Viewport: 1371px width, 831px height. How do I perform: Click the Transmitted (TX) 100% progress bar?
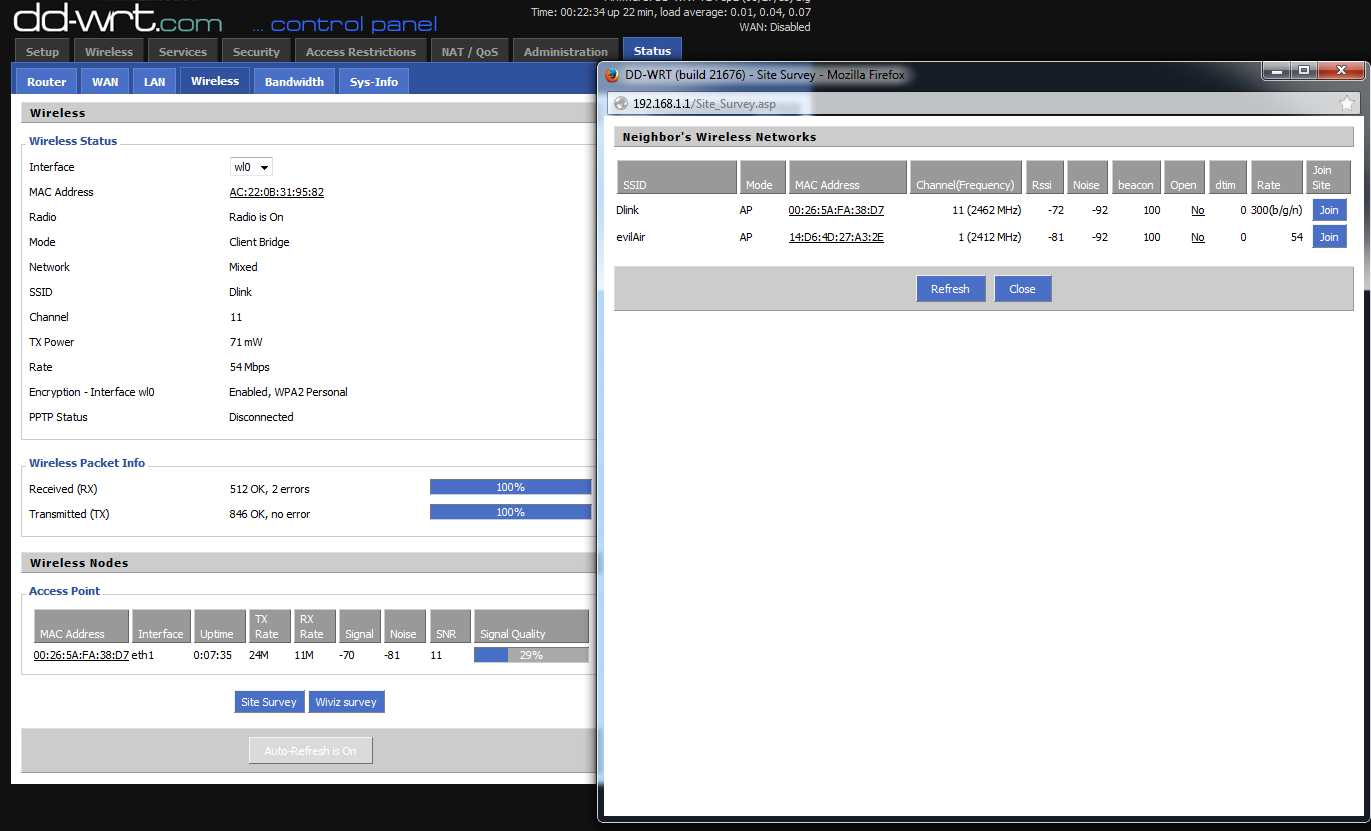coord(511,512)
